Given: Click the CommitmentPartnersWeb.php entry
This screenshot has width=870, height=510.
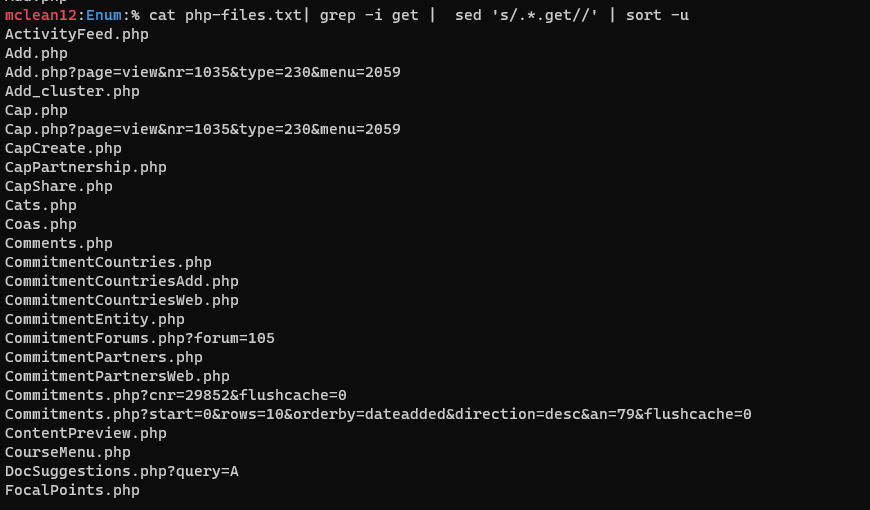Looking at the screenshot, I should (117, 377).
